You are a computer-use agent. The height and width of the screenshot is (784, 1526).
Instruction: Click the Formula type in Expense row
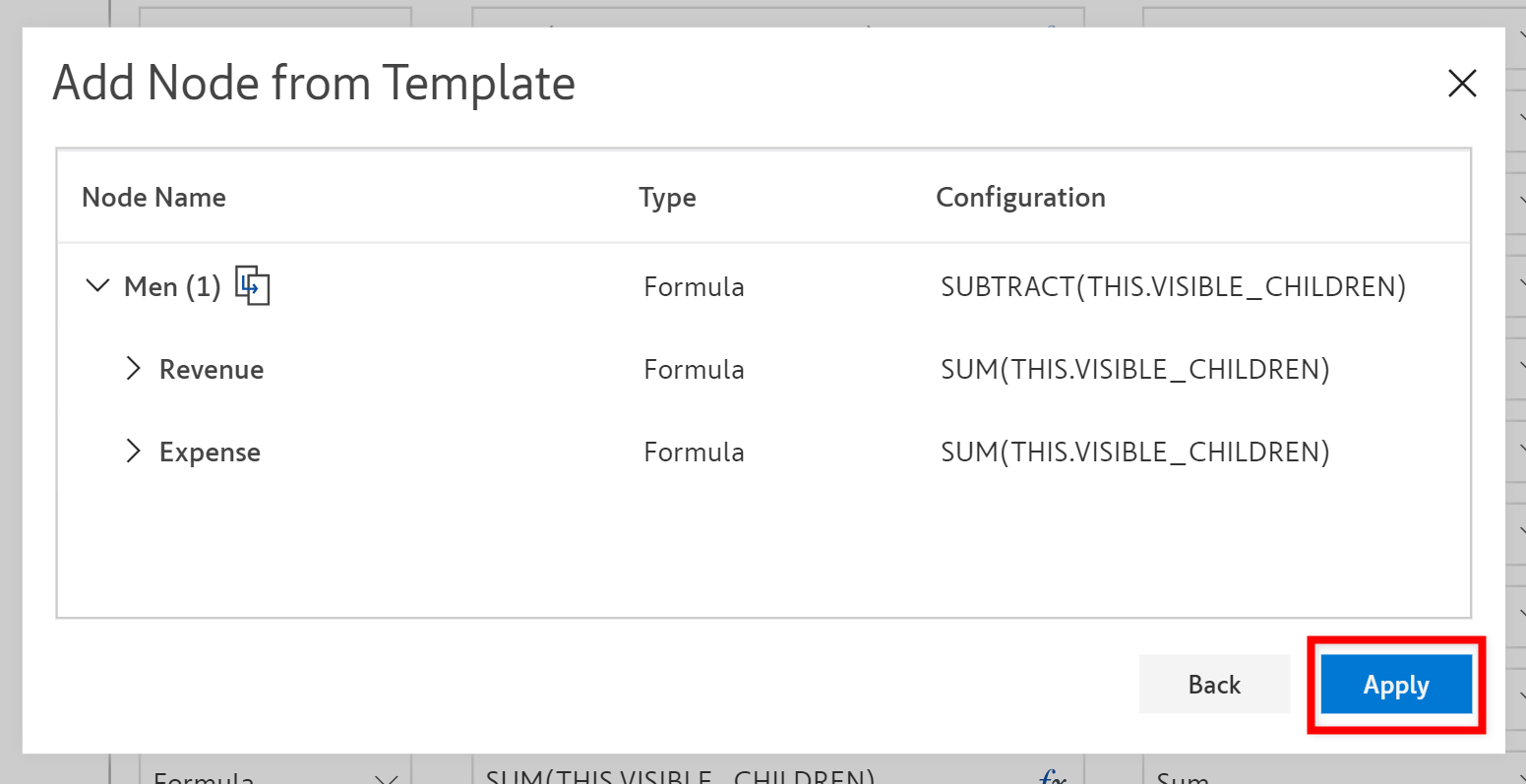[x=694, y=452]
